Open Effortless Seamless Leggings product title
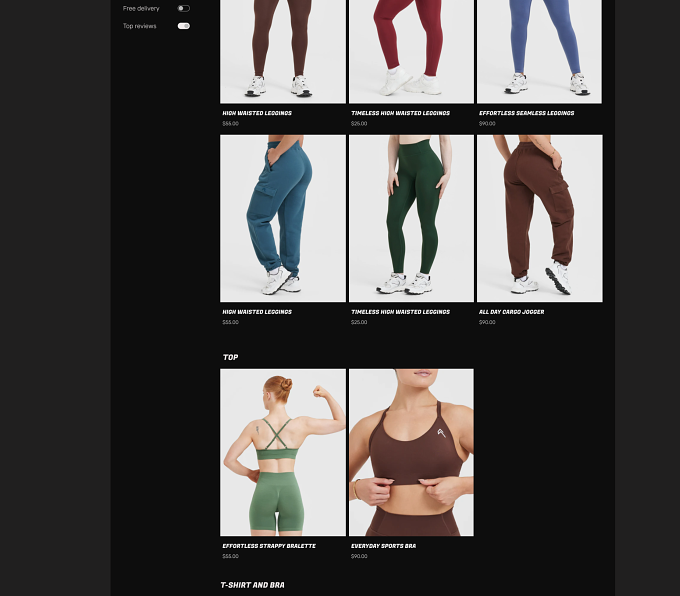The height and width of the screenshot is (596, 680). tap(526, 113)
